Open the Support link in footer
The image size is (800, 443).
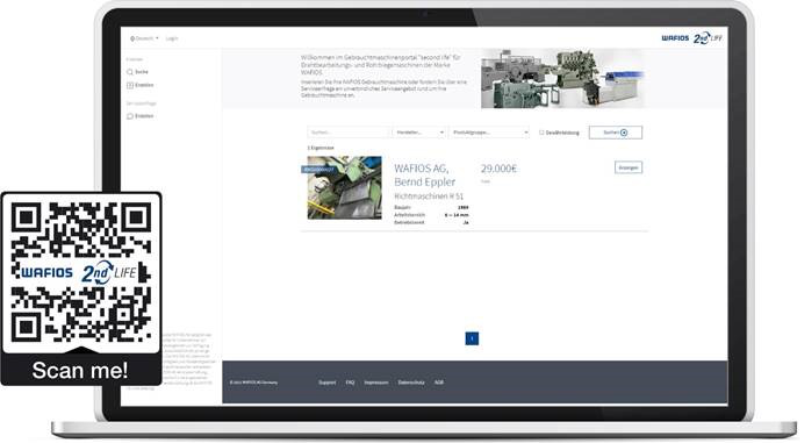pyautogui.click(x=327, y=382)
